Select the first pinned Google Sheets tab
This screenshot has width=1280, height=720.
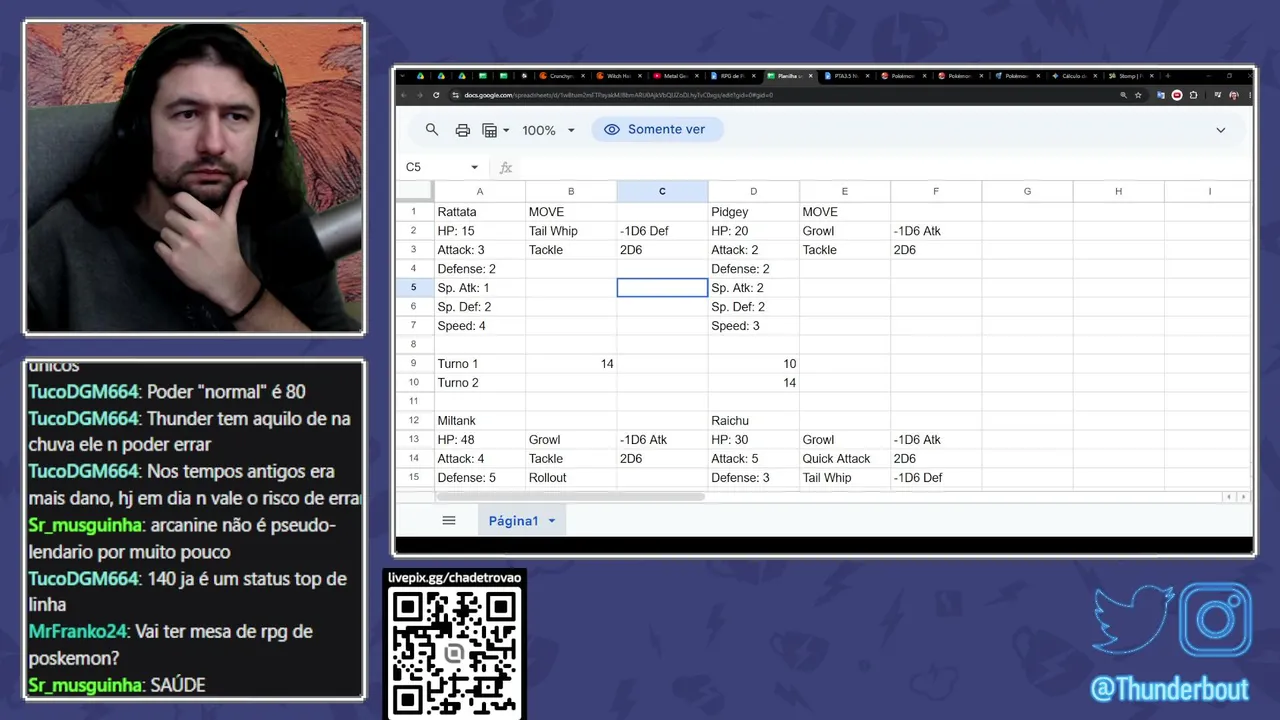[x=484, y=76]
